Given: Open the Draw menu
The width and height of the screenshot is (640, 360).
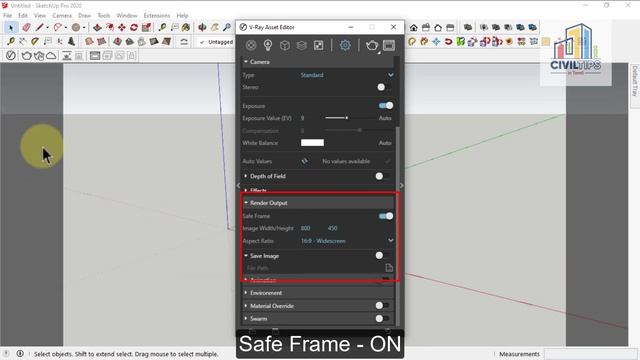Looking at the screenshot, I should (x=84, y=16).
